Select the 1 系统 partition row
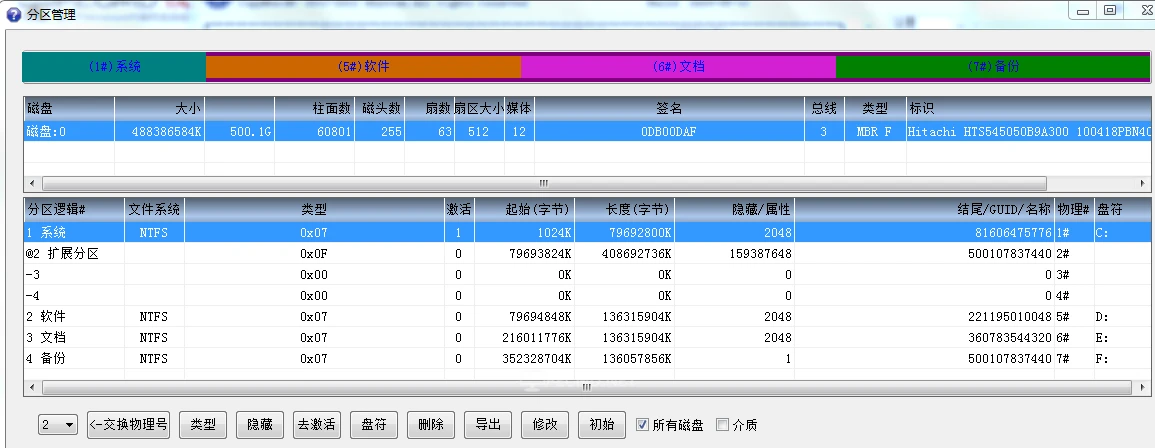Screen dimensions: 1155x448 tap(587, 232)
